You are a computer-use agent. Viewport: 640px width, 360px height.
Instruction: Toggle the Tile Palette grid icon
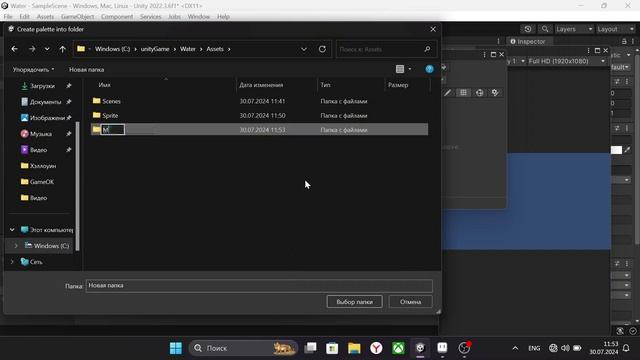(463, 93)
